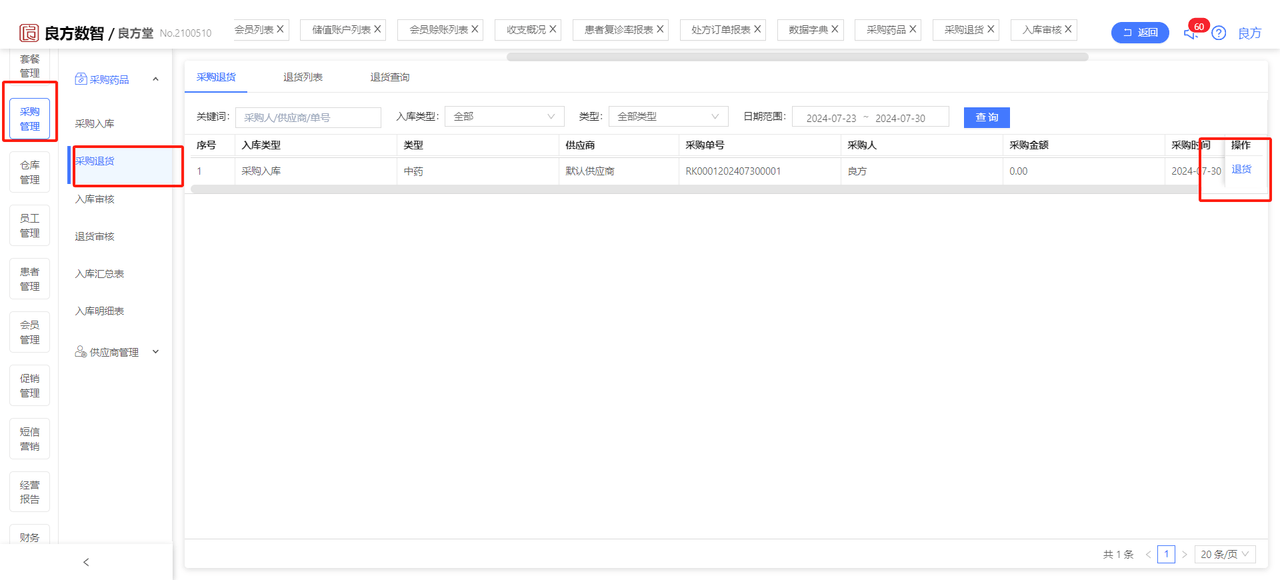Select the 采购退货 inner tab
This screenshot has width=1280, height=580.
(216, 77)
